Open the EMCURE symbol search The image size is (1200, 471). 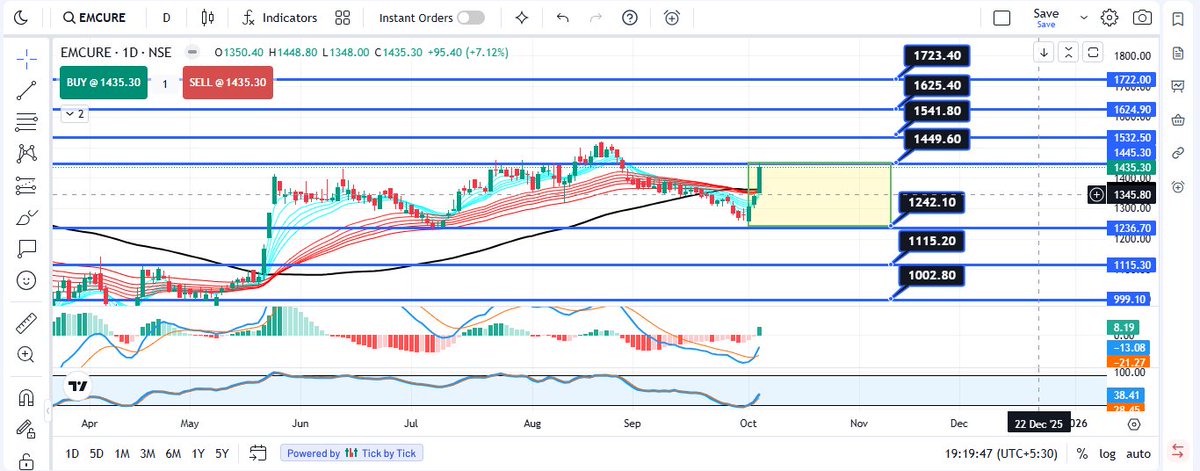coord(96,17)
